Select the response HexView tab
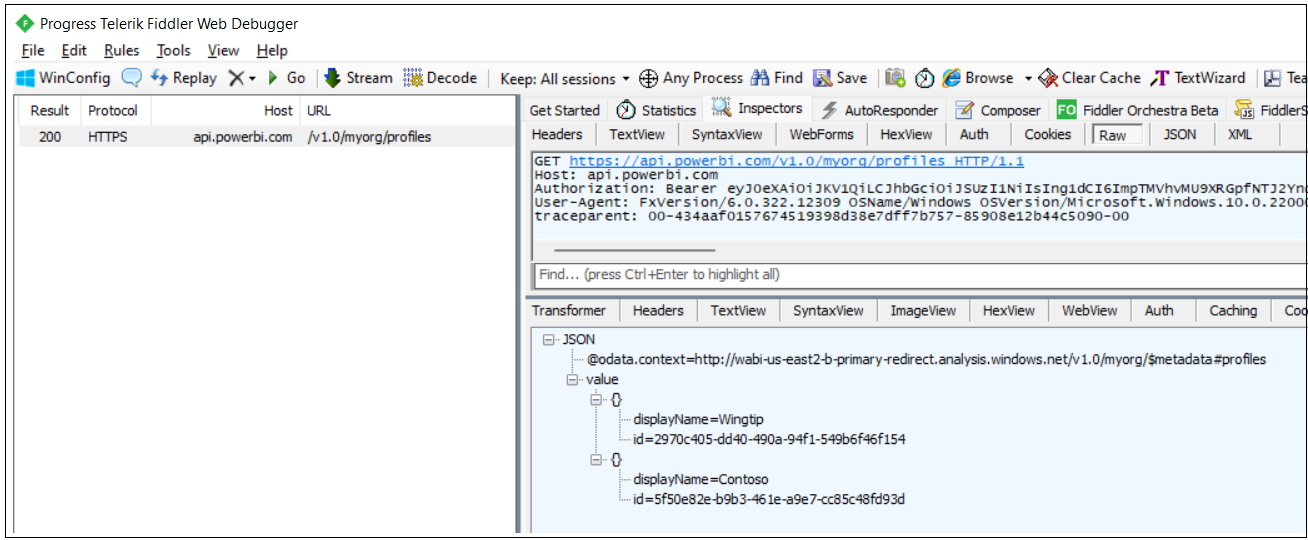This screenshot has width=1308, height=540. 1009,310
